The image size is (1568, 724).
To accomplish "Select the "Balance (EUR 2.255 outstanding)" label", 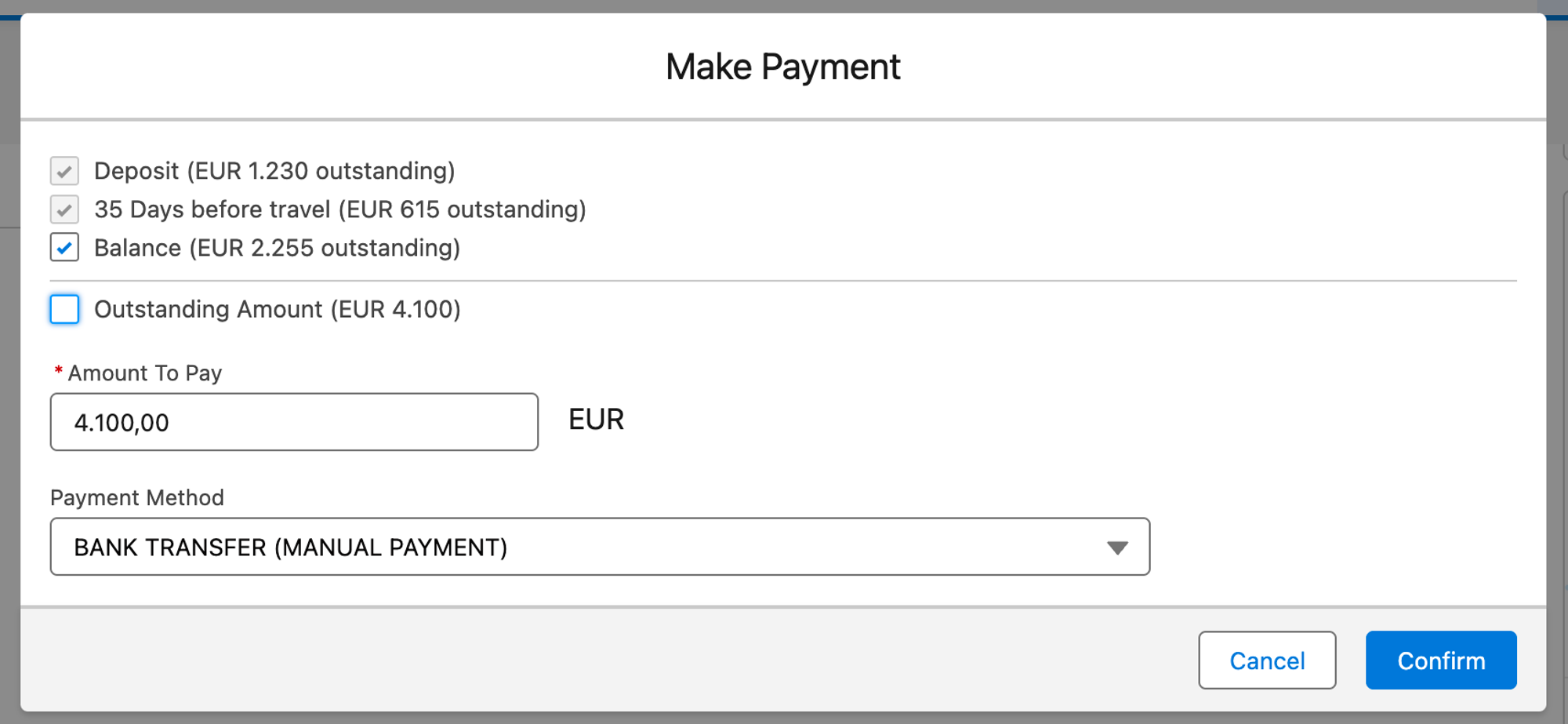I will click(x=277, y=248).
